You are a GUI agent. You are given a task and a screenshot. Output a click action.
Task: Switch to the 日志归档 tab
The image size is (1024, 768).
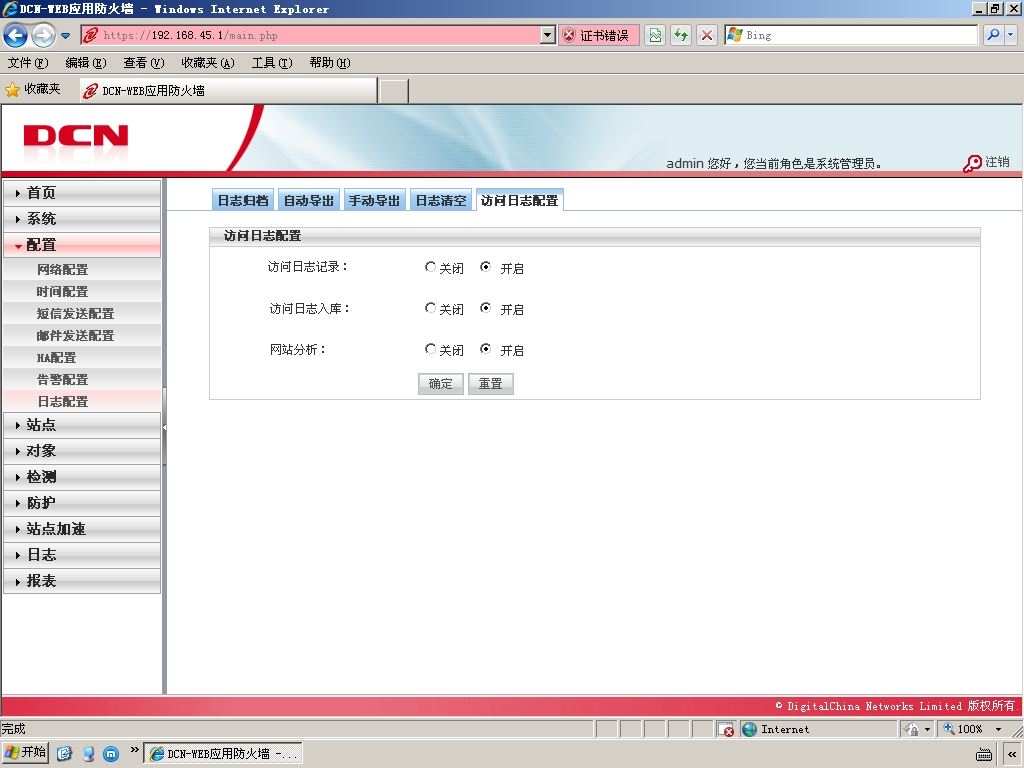[x=243, y=200]
